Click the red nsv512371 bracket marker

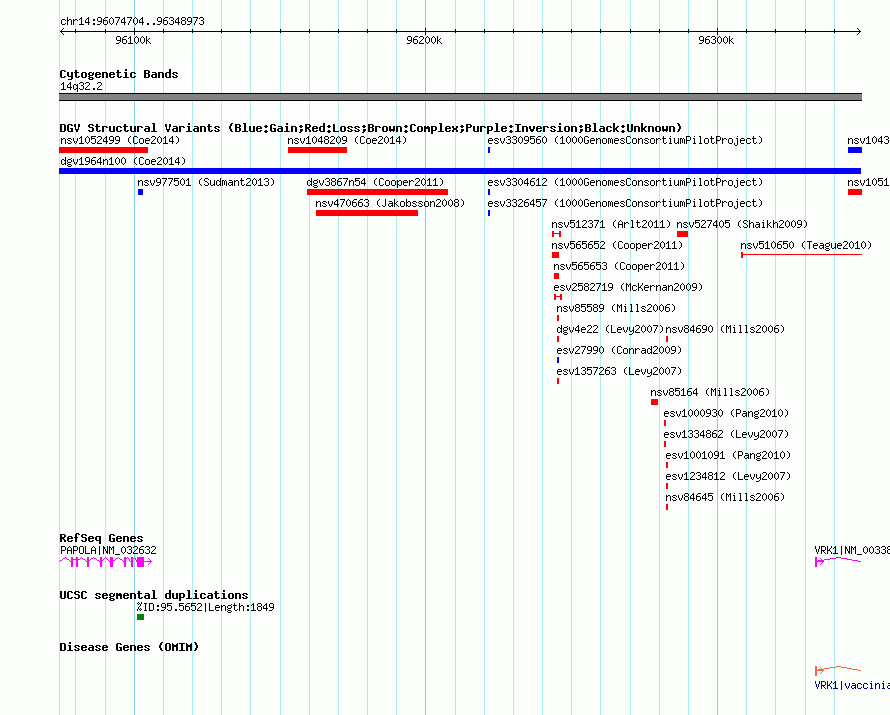coord(556,234)
